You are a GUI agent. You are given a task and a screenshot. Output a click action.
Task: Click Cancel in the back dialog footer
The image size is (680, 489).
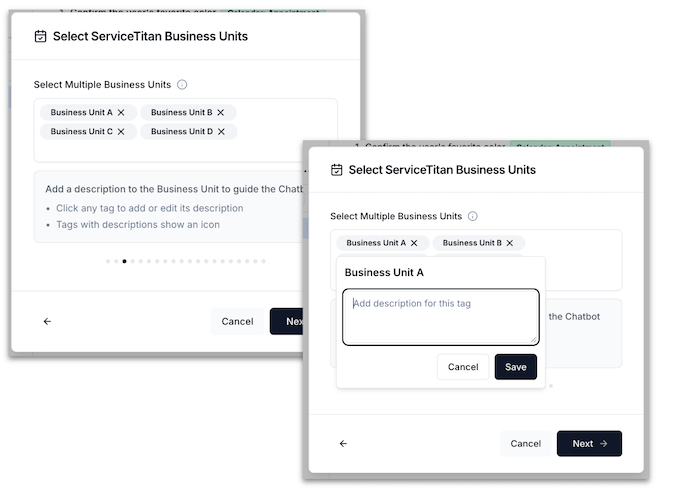click(237, 321)
